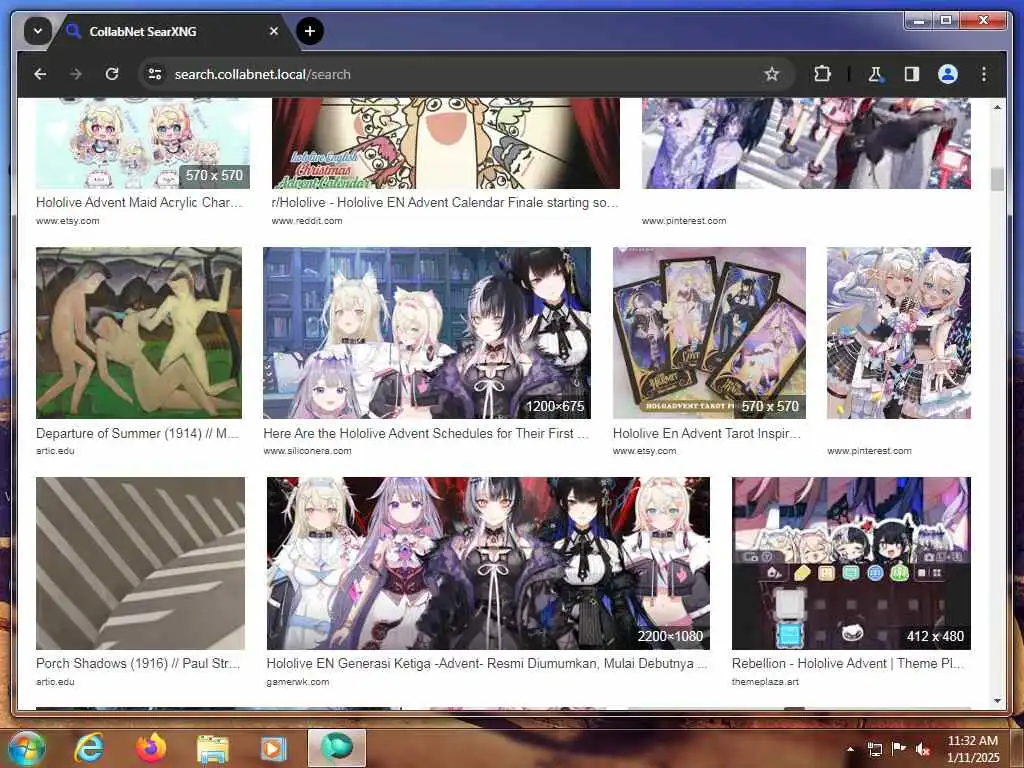Open the Action Center flag icon
This screenshot has width=1024, height=768.
tap(899, 748)
